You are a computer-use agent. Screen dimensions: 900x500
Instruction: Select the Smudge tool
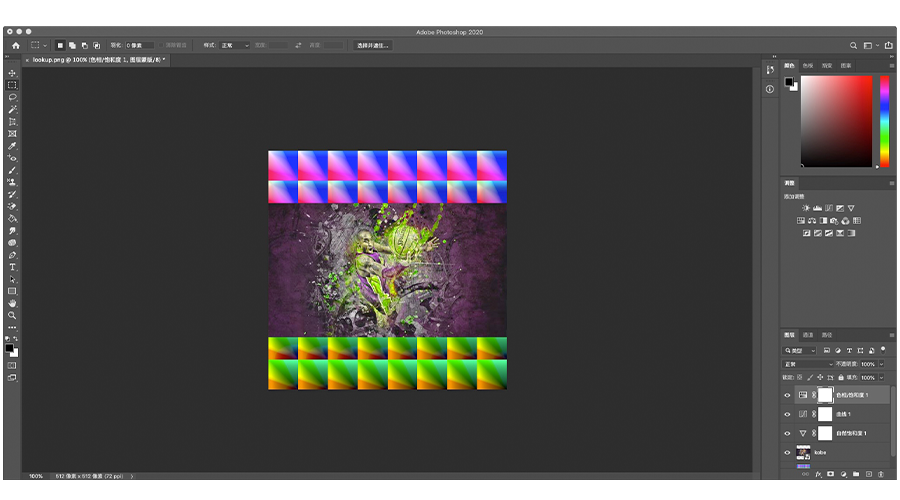tap(12, 230)
